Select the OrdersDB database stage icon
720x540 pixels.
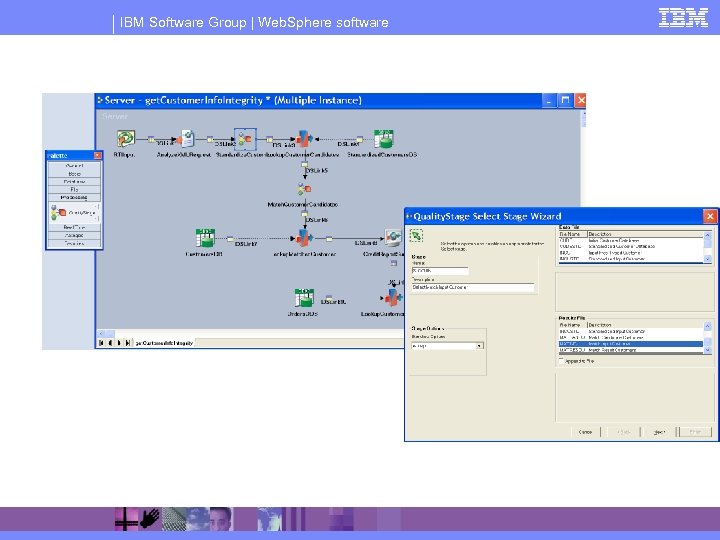point(304,298)
